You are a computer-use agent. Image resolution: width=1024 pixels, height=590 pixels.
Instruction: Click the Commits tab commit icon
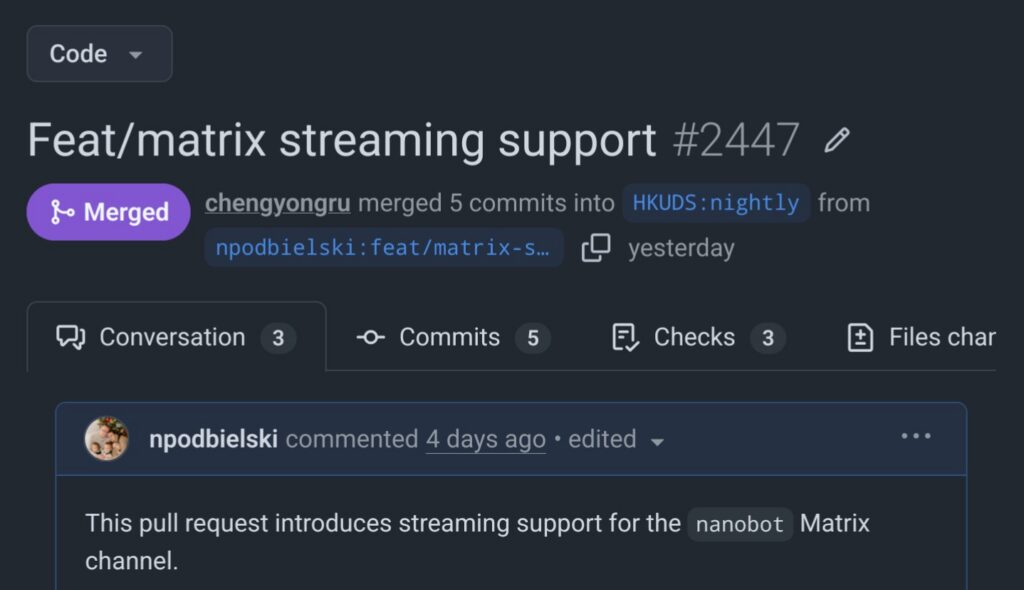click(x=371, y=338)
